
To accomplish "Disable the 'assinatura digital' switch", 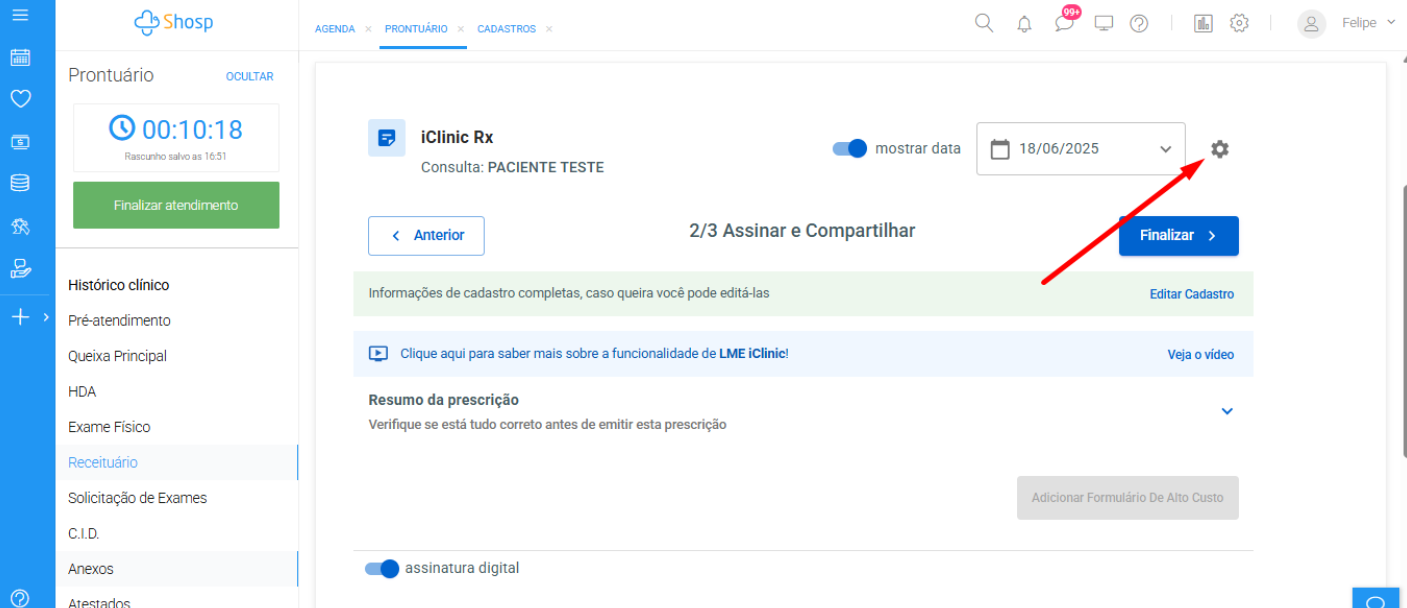I will coord(382,568).
